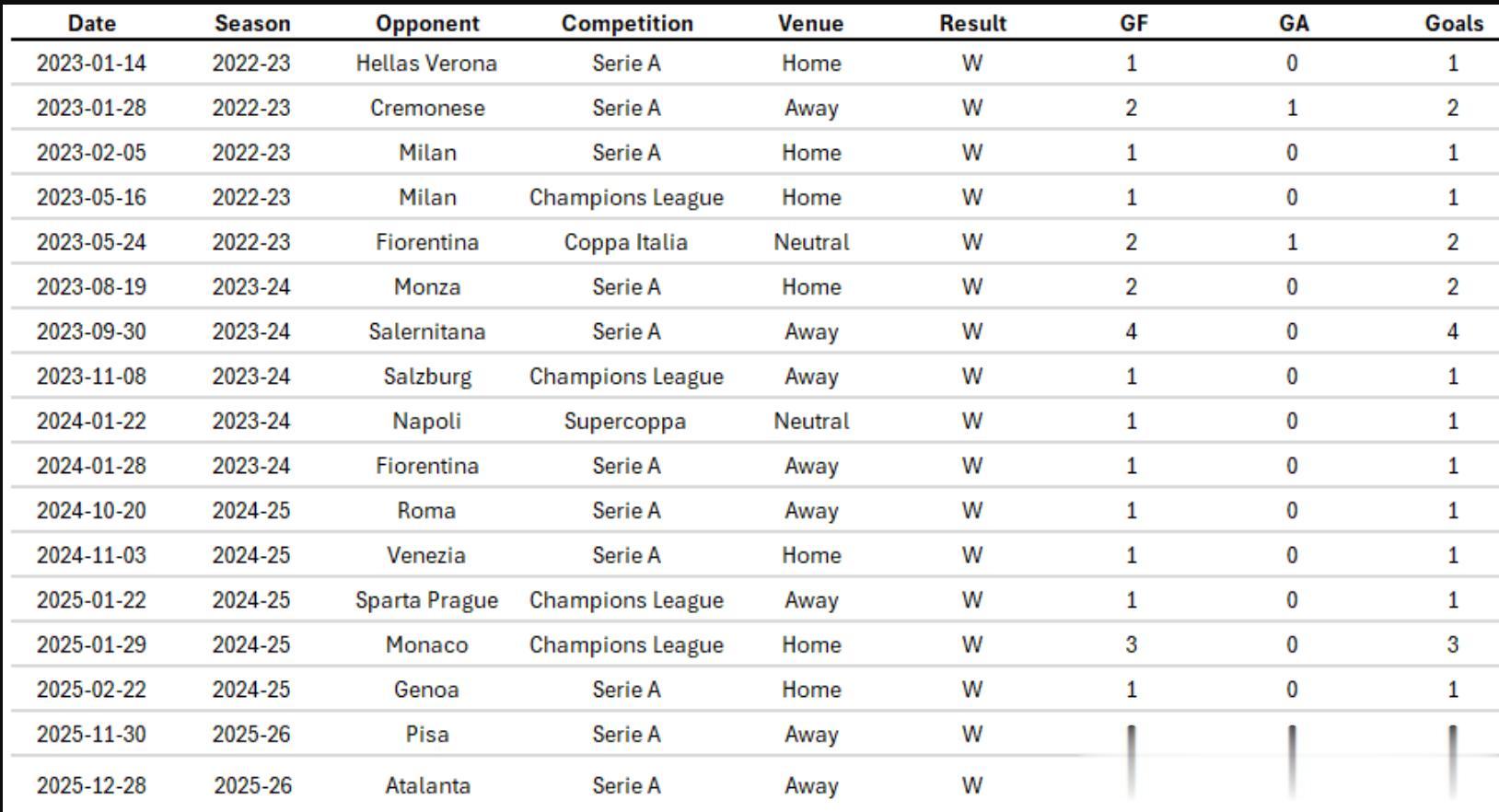1499x812 pixels.
Task: Click the Competition column header
Action: pyautogui.click(x=627, y=23)
